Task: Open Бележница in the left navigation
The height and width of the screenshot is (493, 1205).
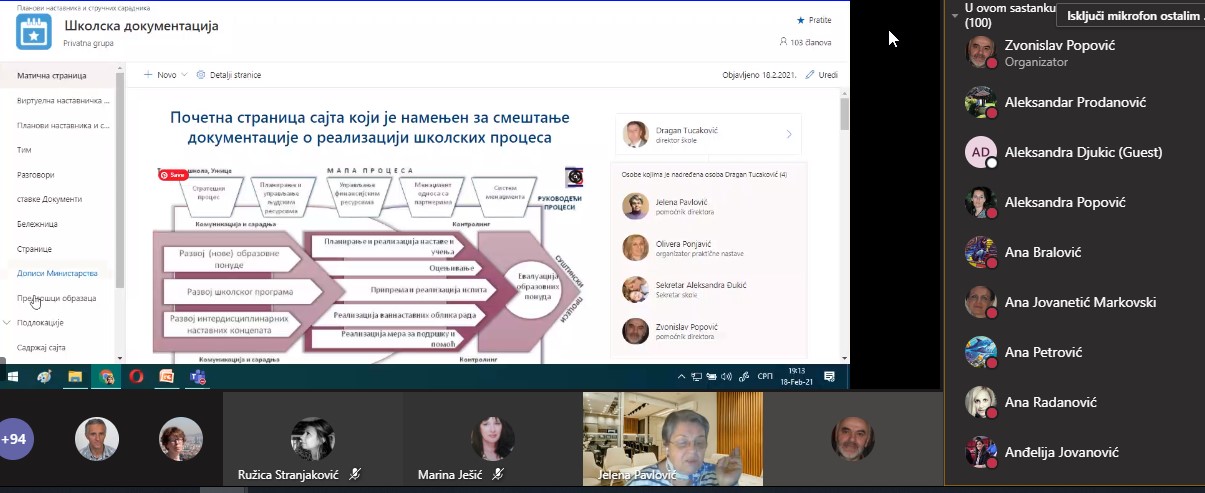Action: (x=38, y=224)
